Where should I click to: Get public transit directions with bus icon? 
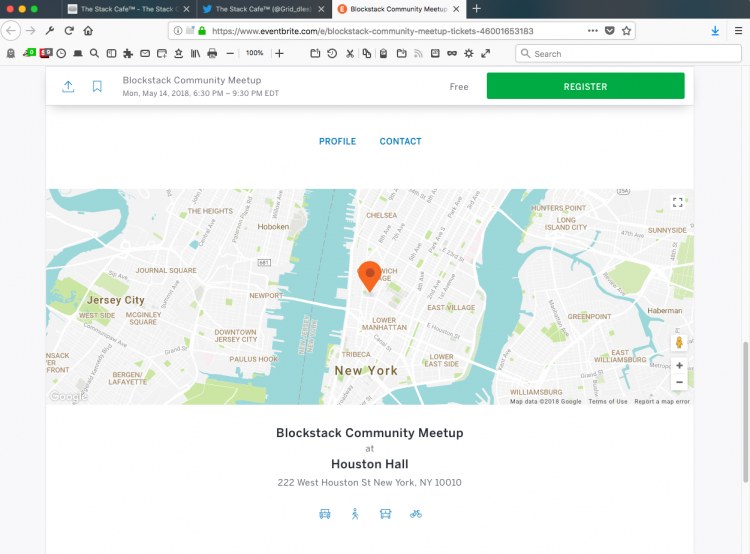coord(386,514)
